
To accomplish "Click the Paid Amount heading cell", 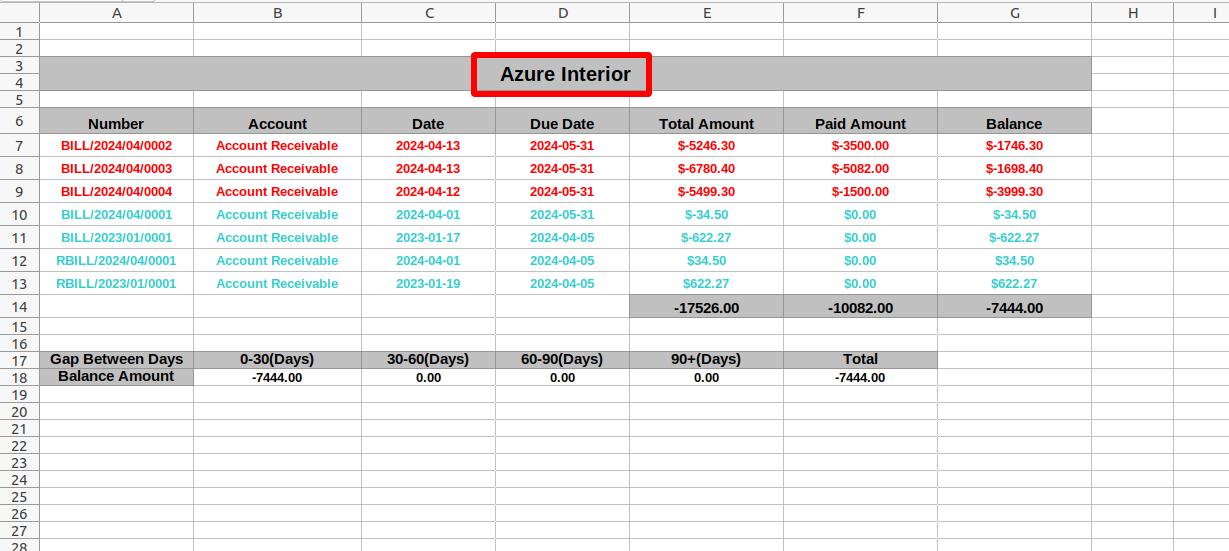I will 860,122.
